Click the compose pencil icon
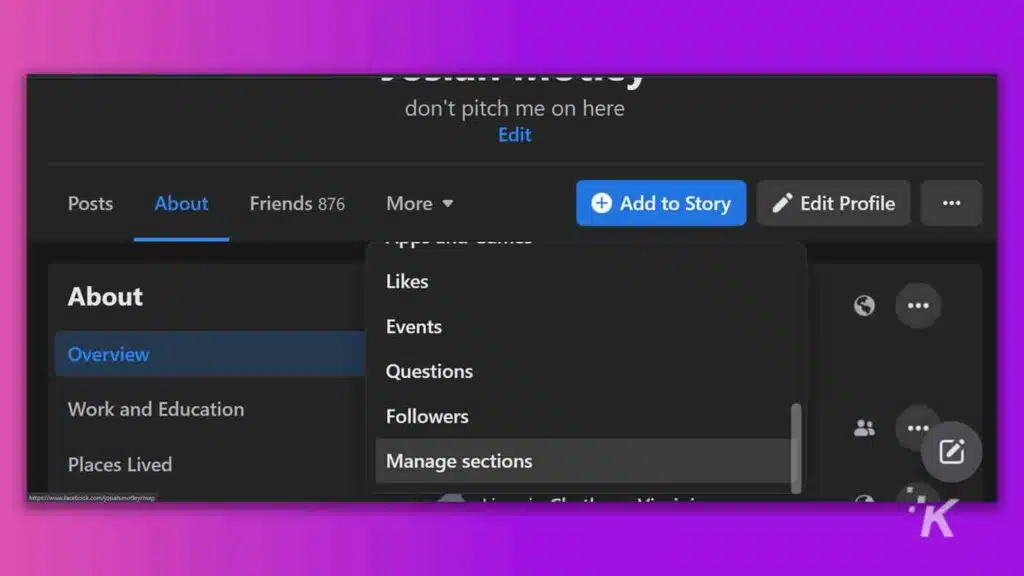Viewport: 1024px width, 576px height. [x=951, y=452]
